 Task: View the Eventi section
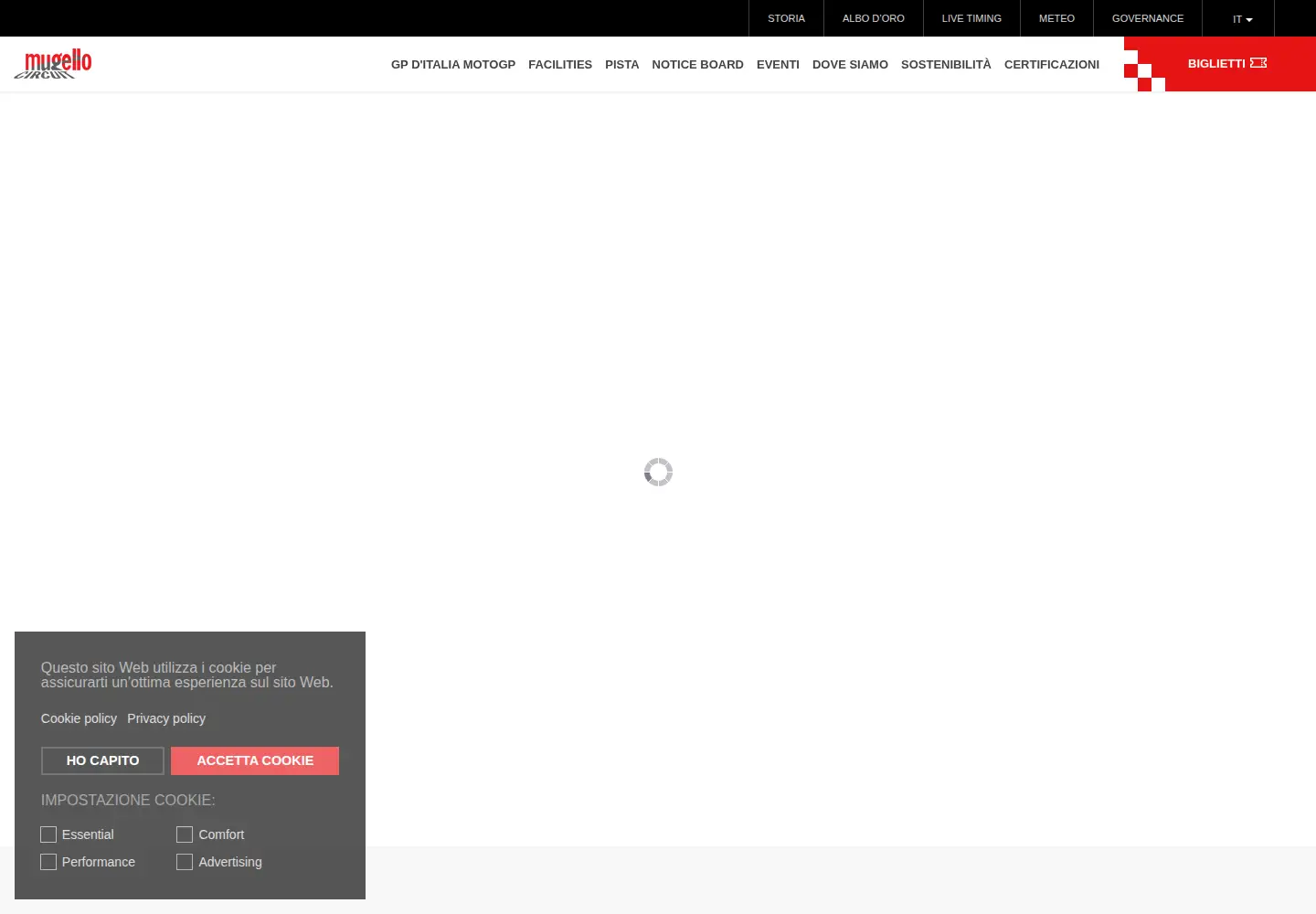point(778,65)
